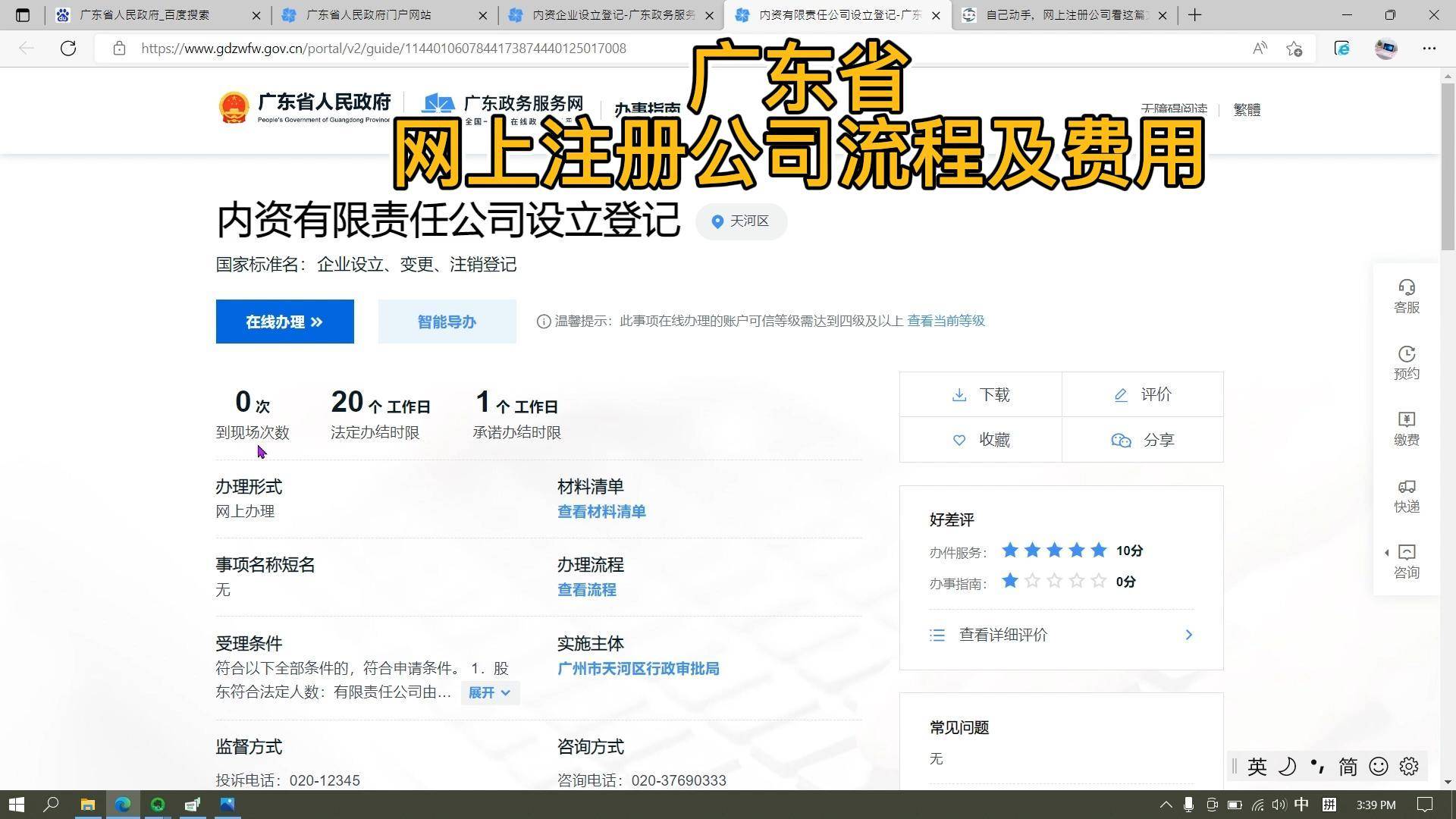Toggle IME moon mode icon
The height and width of the screenshot is (819, 1456).
pyautogui.click(x=1287, y=767)
